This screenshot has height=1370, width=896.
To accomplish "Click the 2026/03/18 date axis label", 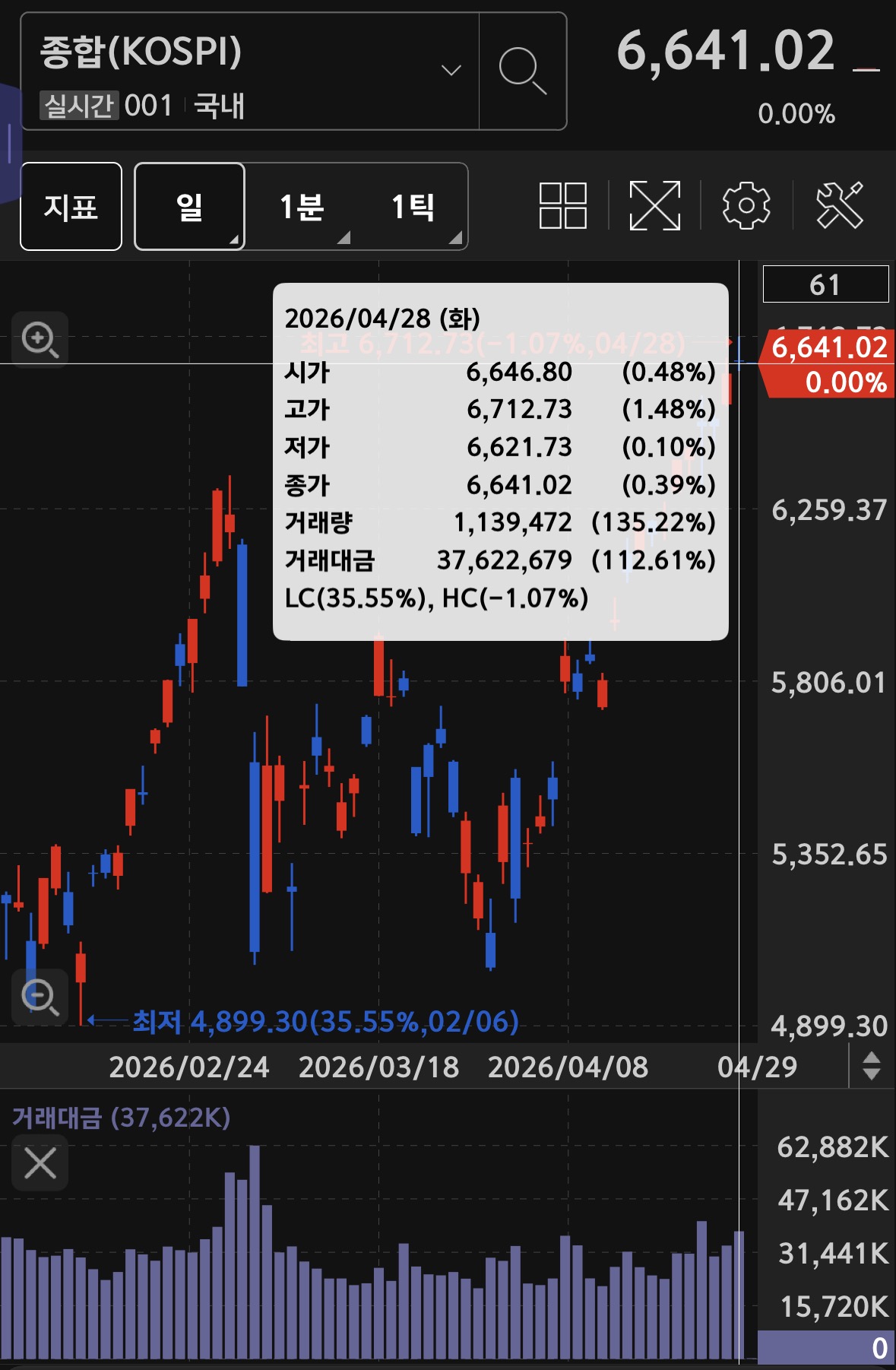I will pos(378,1067).
